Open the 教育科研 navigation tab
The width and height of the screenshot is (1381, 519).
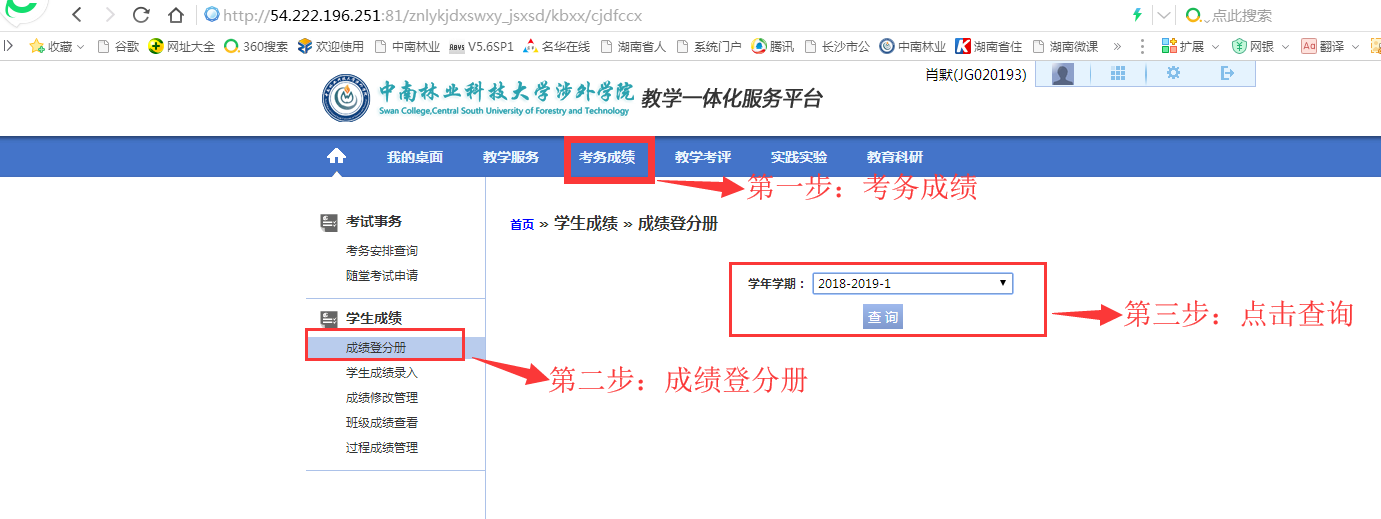tap(895, 157)
